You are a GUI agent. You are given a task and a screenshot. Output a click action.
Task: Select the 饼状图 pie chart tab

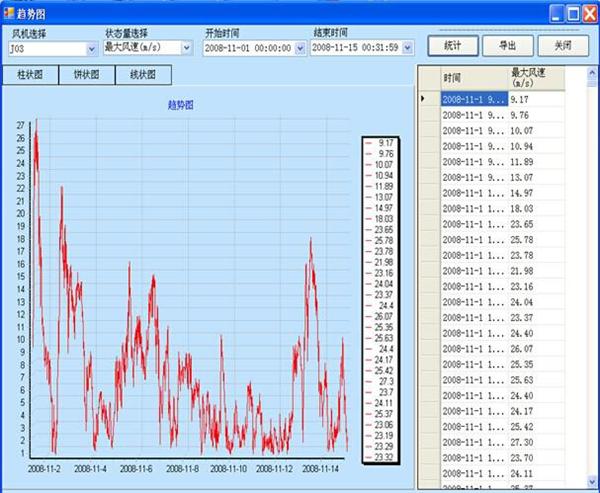pyautogui.click(x=86, y=75)
